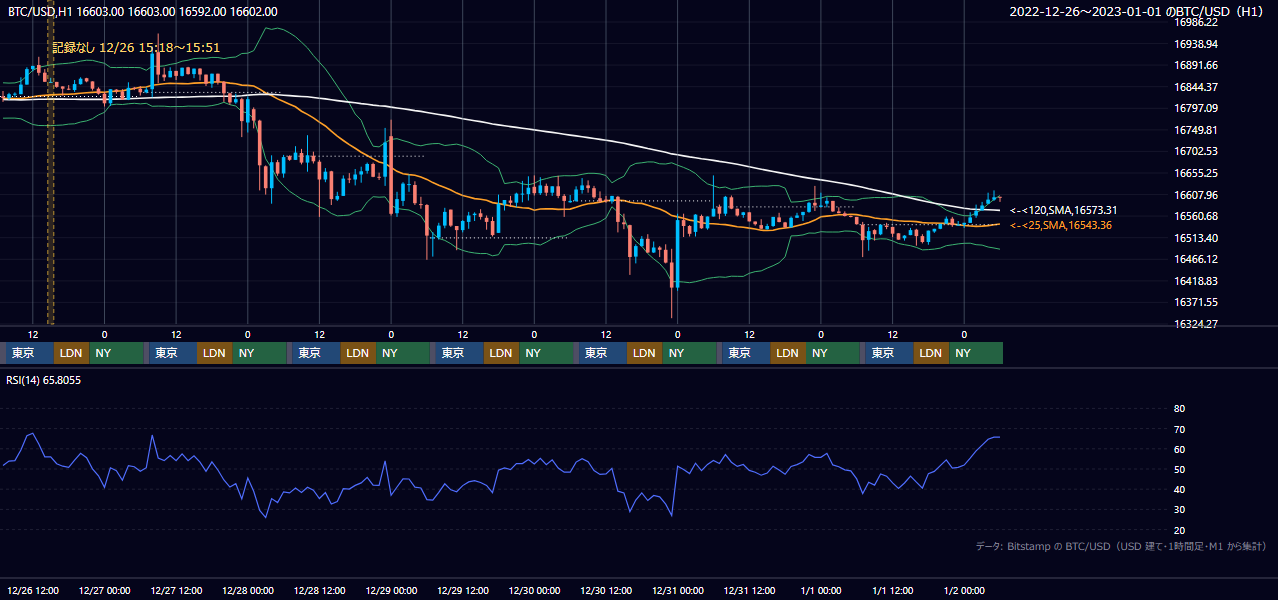Click the 12/28 12:00 date label
This screenshot has height=600, width=1278.
320,591
